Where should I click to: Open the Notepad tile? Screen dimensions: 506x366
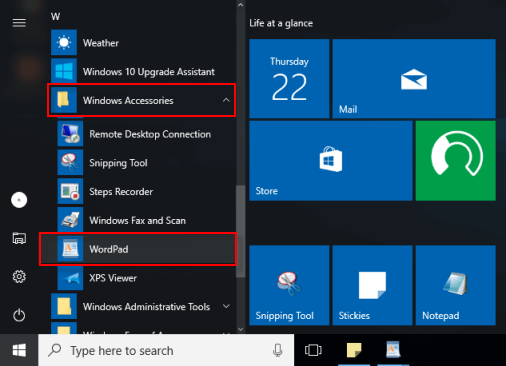[x=456, y=285]
